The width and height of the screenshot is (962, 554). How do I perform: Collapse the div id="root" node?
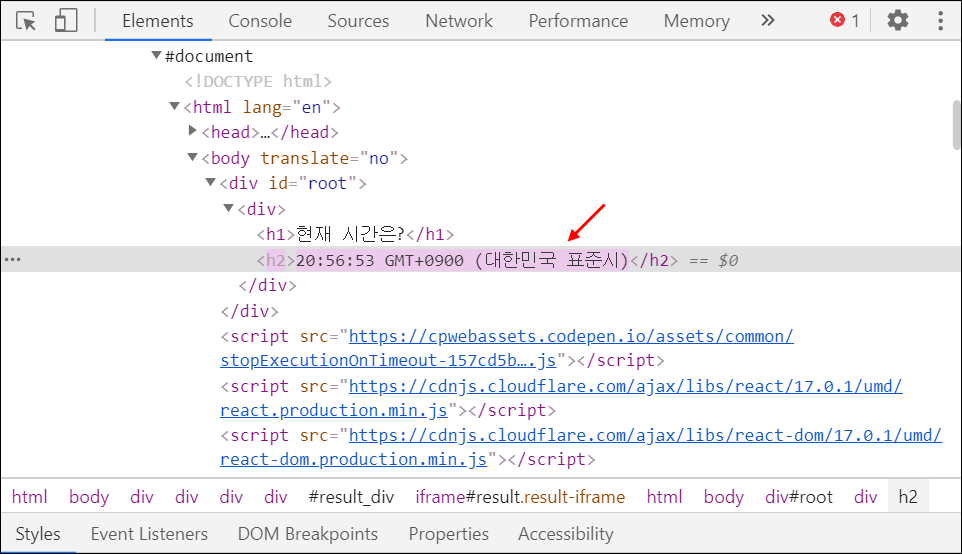tap(210, 183)
